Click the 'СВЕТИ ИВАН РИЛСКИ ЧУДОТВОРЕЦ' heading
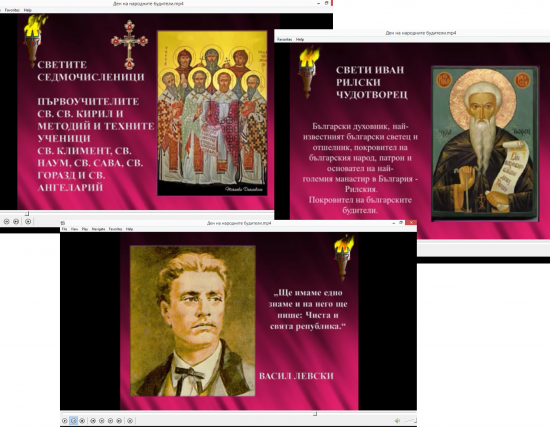This screenshot has width=550, height=427. point(371,82)
